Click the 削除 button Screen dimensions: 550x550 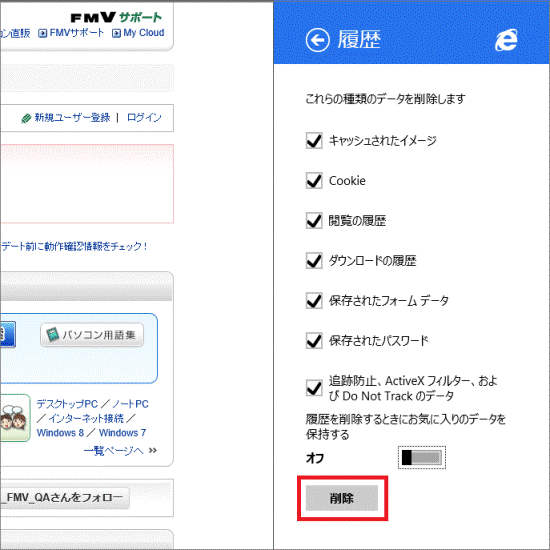pyautogui.click(x=342, y=498)
